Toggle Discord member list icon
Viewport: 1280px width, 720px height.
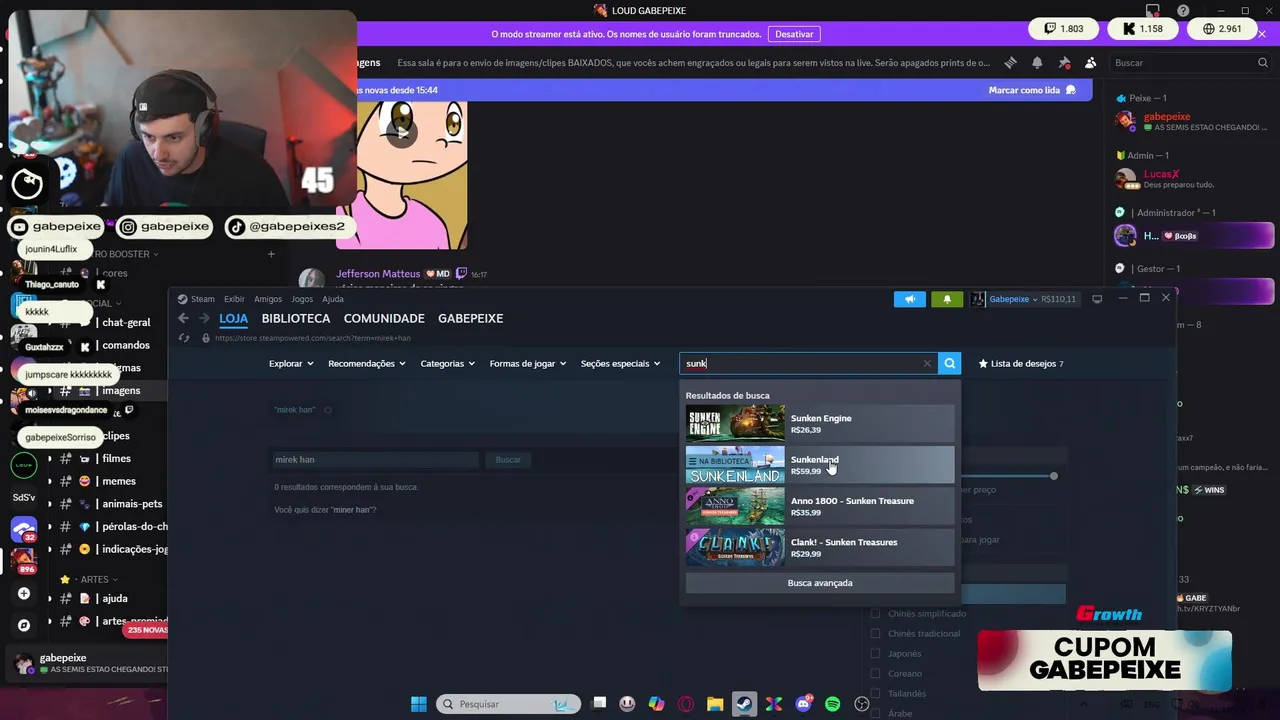(1091, 62)
